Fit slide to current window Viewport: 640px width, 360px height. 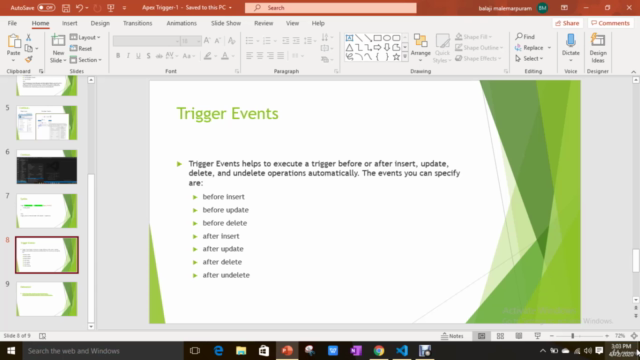coord(634,336)
